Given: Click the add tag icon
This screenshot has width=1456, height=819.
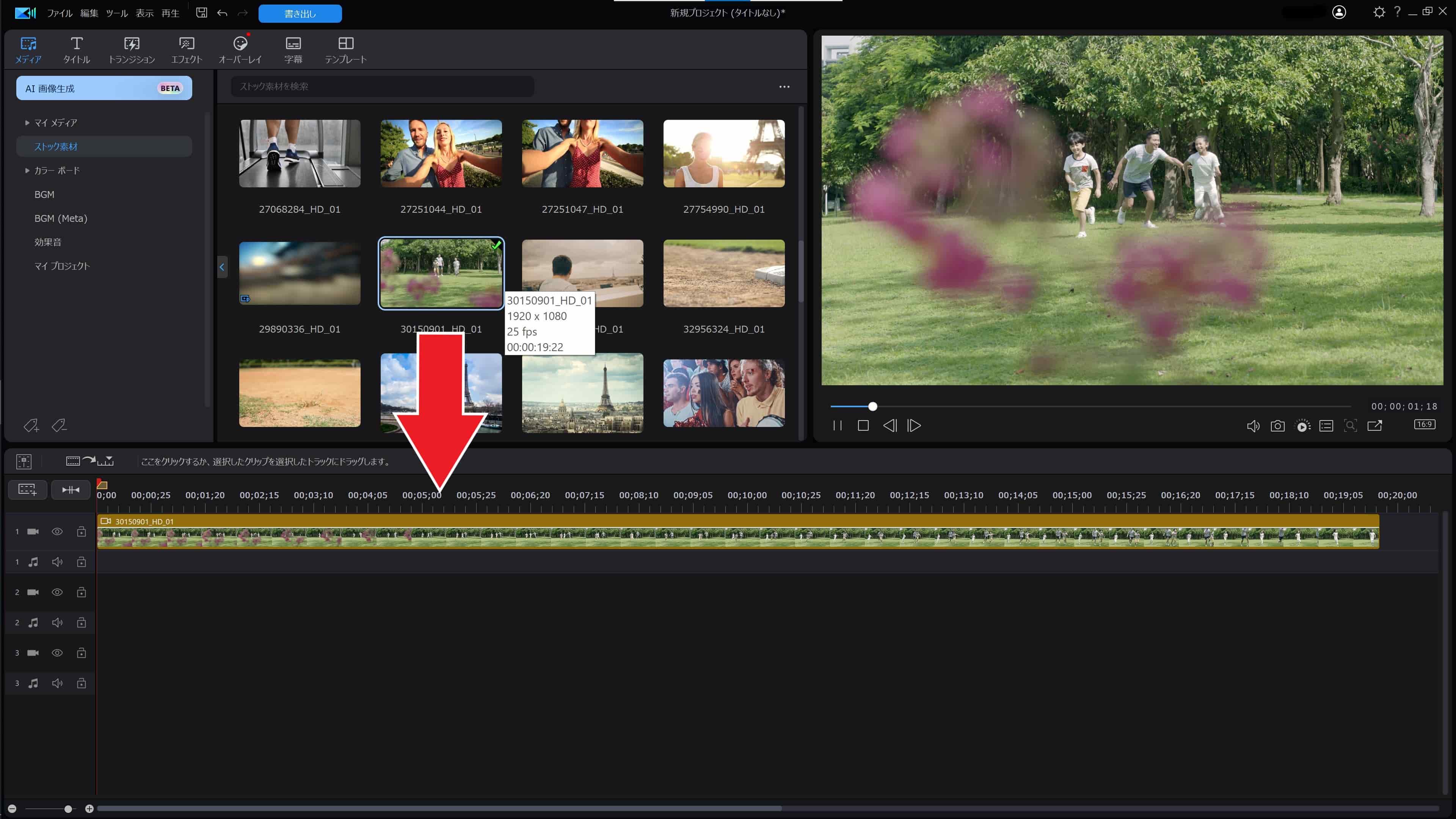Looking at the screenshot, I should pos(31,425).
